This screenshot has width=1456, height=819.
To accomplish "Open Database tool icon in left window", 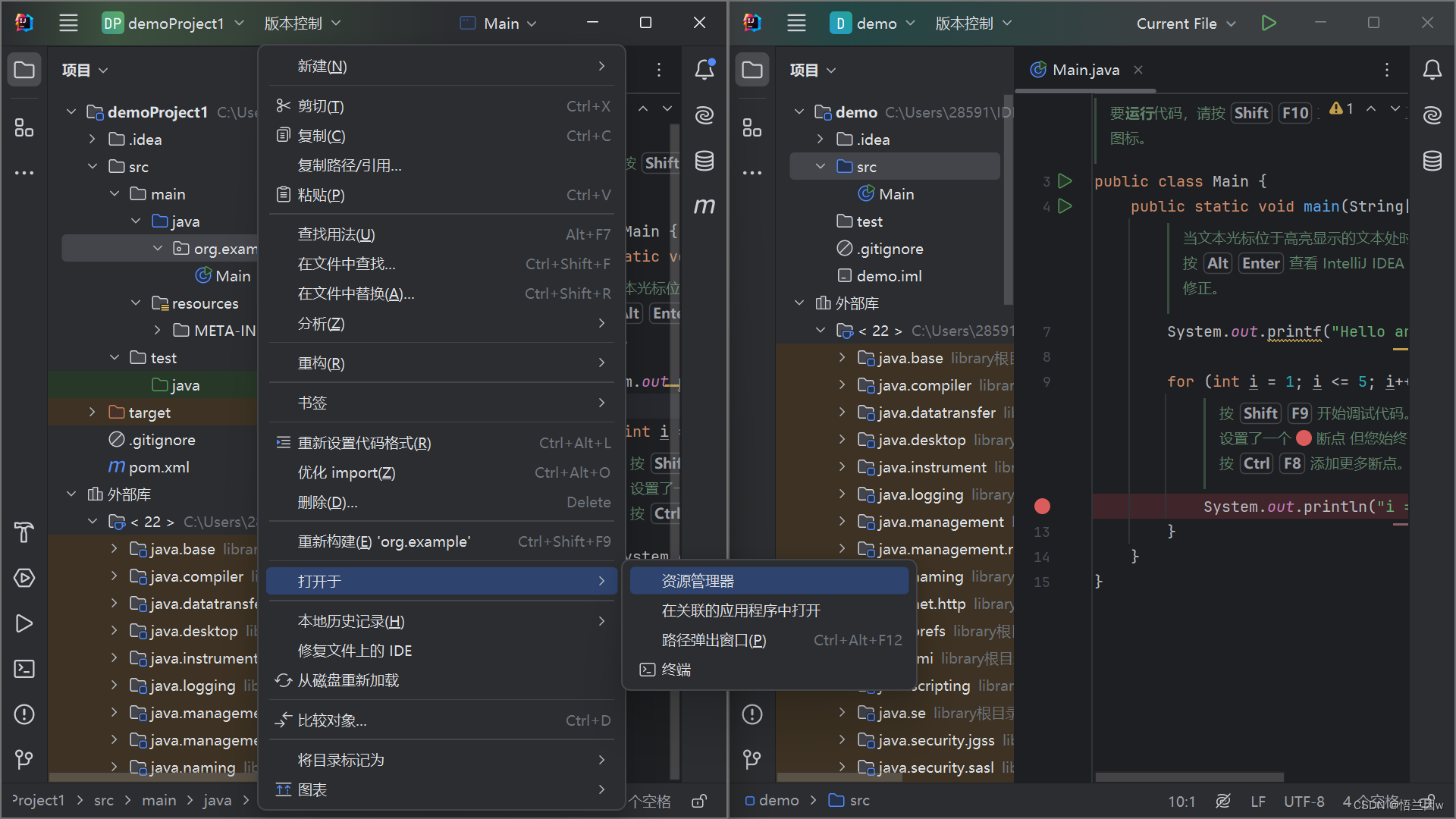I will pos(704,161).
